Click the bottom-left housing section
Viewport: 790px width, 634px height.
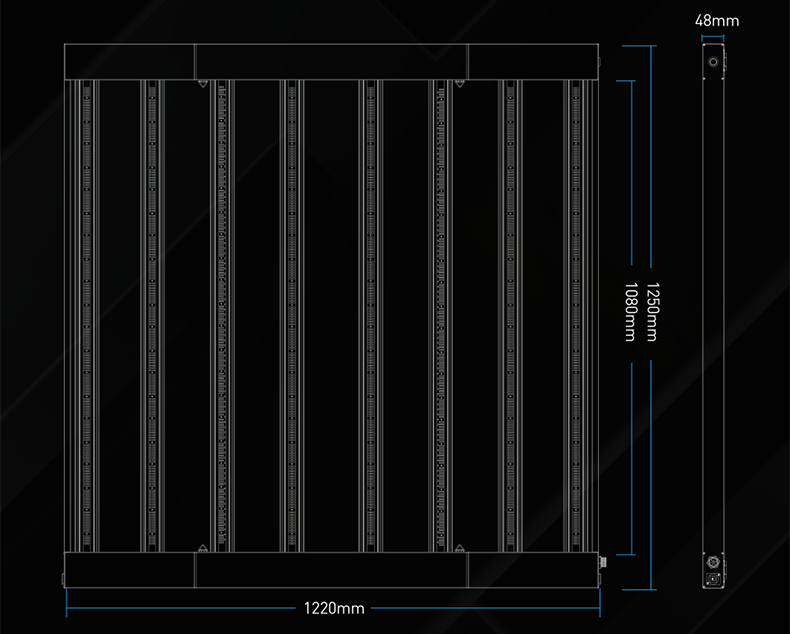click(x=130, y=570)
